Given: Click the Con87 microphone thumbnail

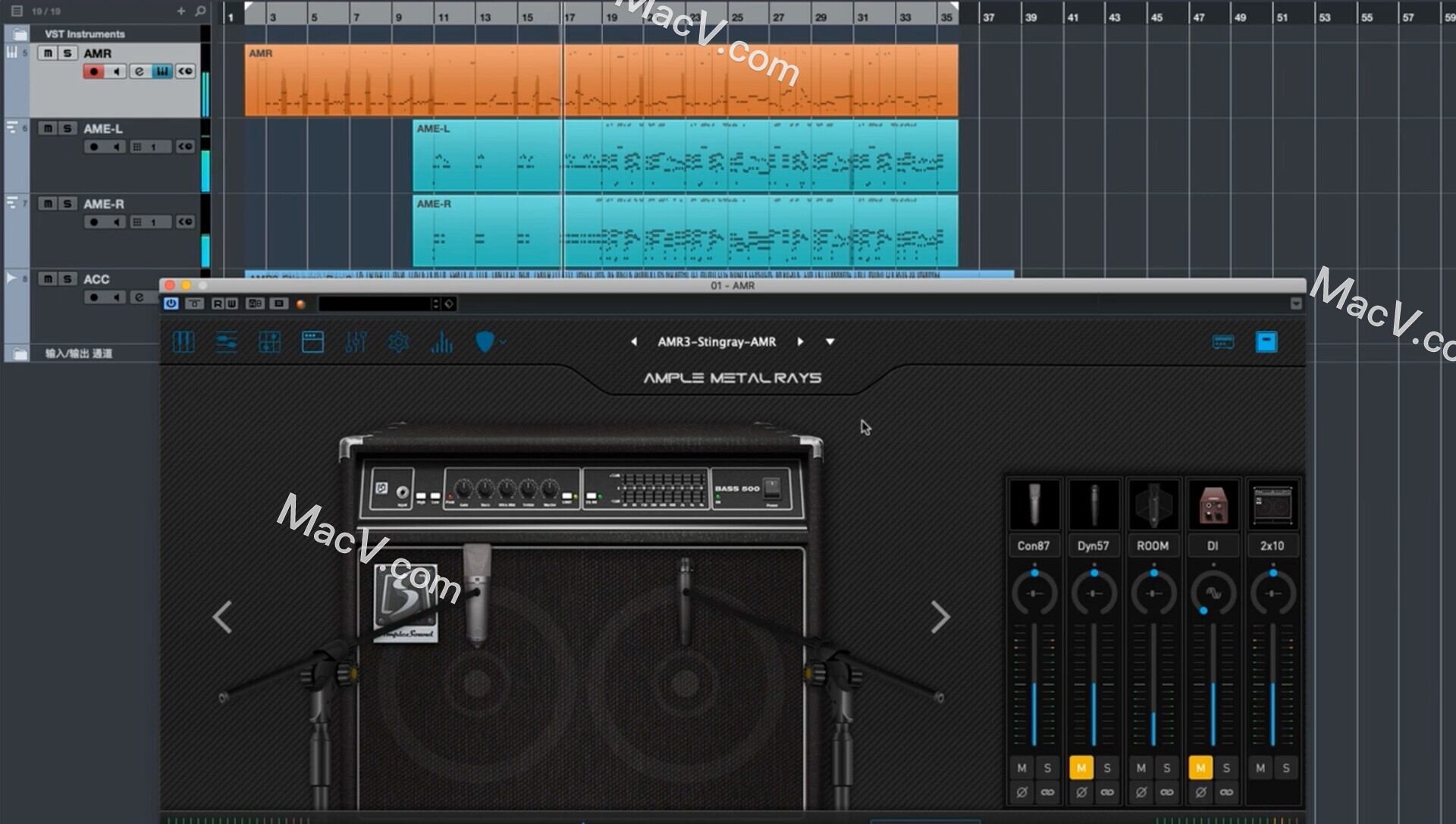Looking at the screenshot, I should [1034, 505].
